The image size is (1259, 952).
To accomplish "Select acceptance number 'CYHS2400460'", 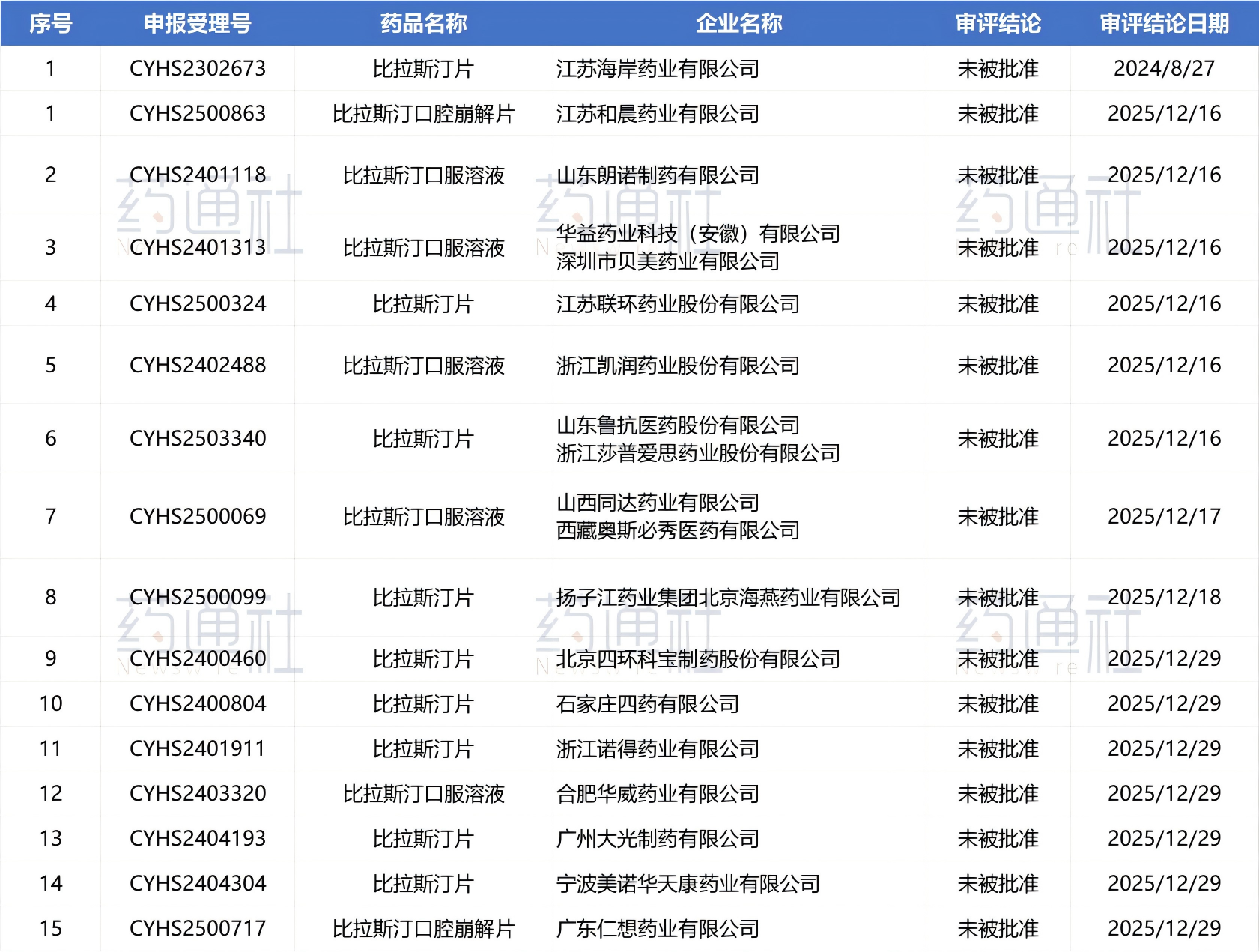I will tap(198, 659).
